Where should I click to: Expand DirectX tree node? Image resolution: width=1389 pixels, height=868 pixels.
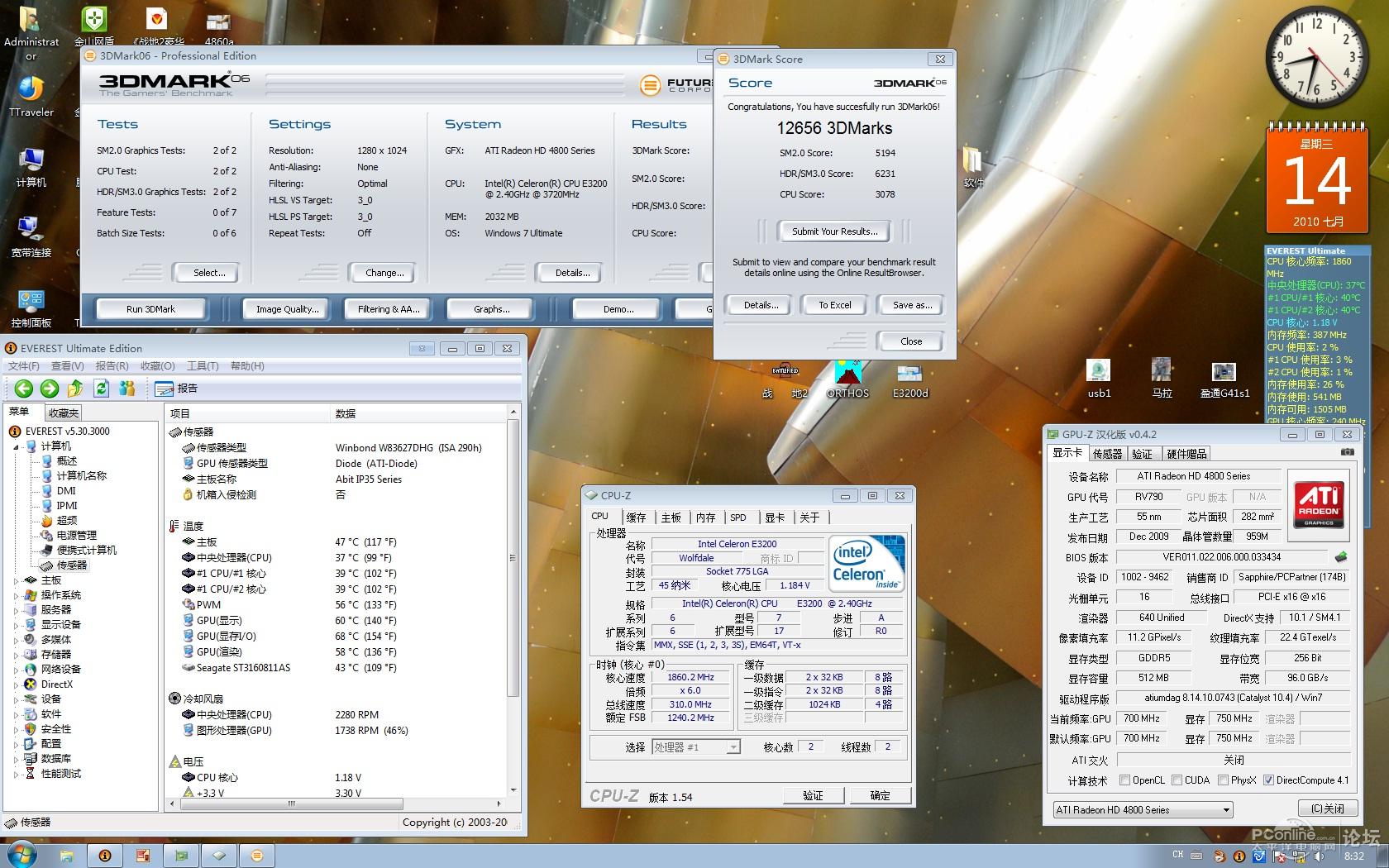tap(16, 684)
